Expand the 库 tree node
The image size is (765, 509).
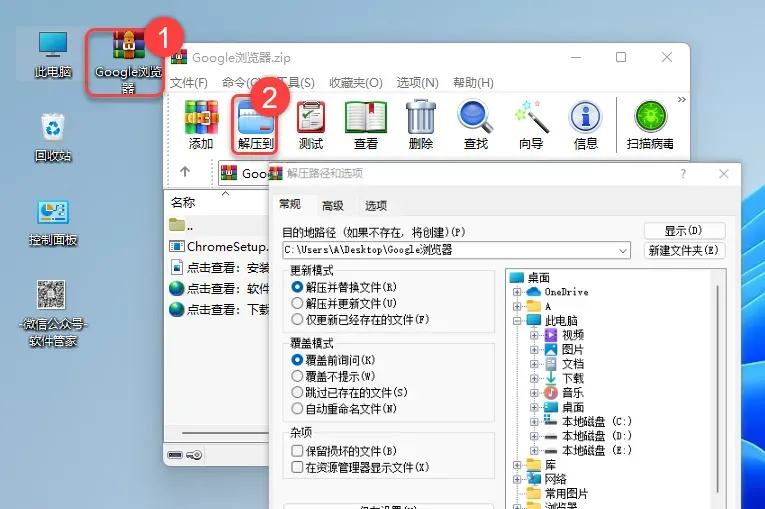coord(517,465)
